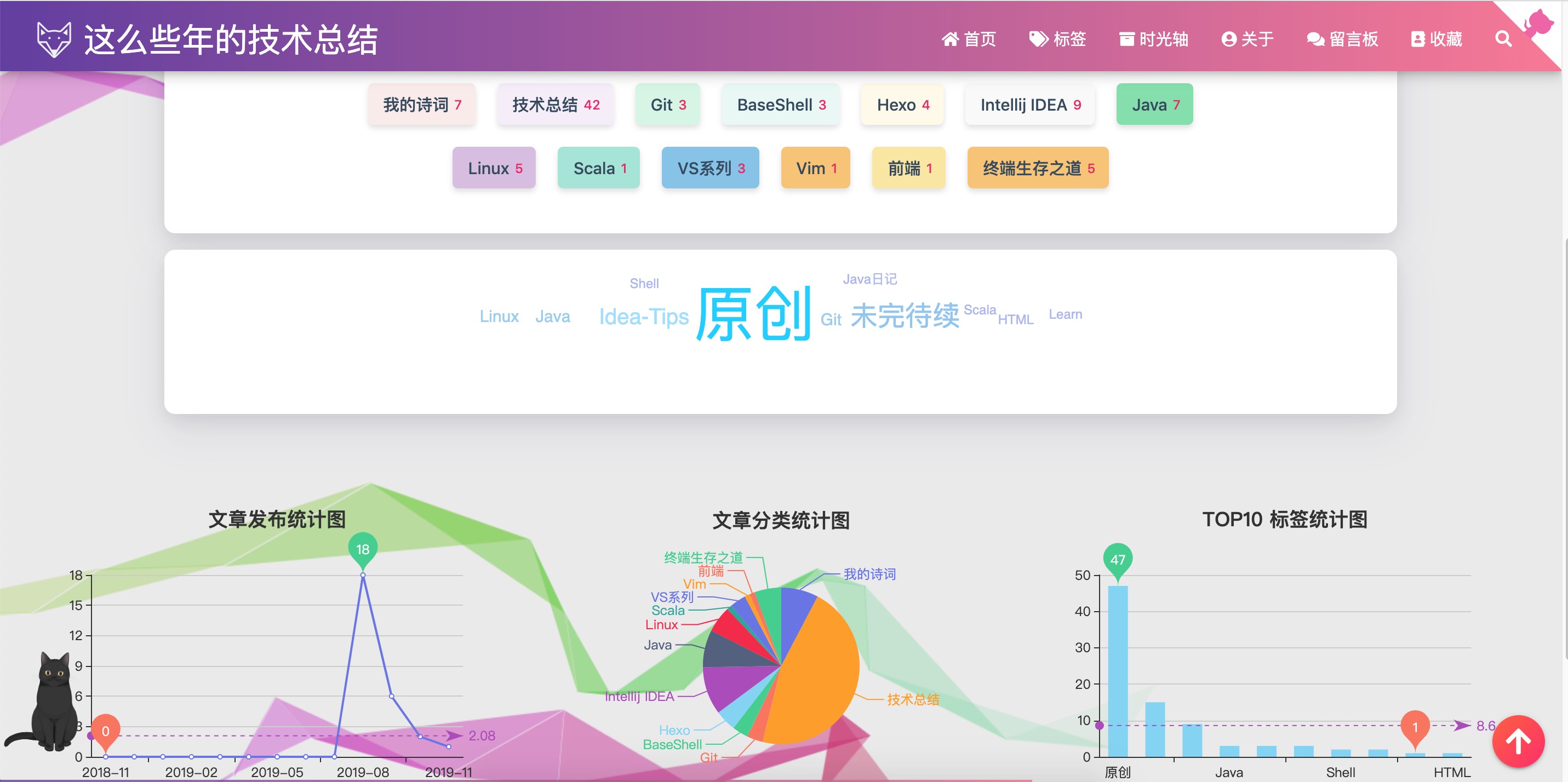Image resolution: width=1568 pixels, height=782 pixels.
Task: Click the green Java 7 category chip
Action: (1155, 105)
